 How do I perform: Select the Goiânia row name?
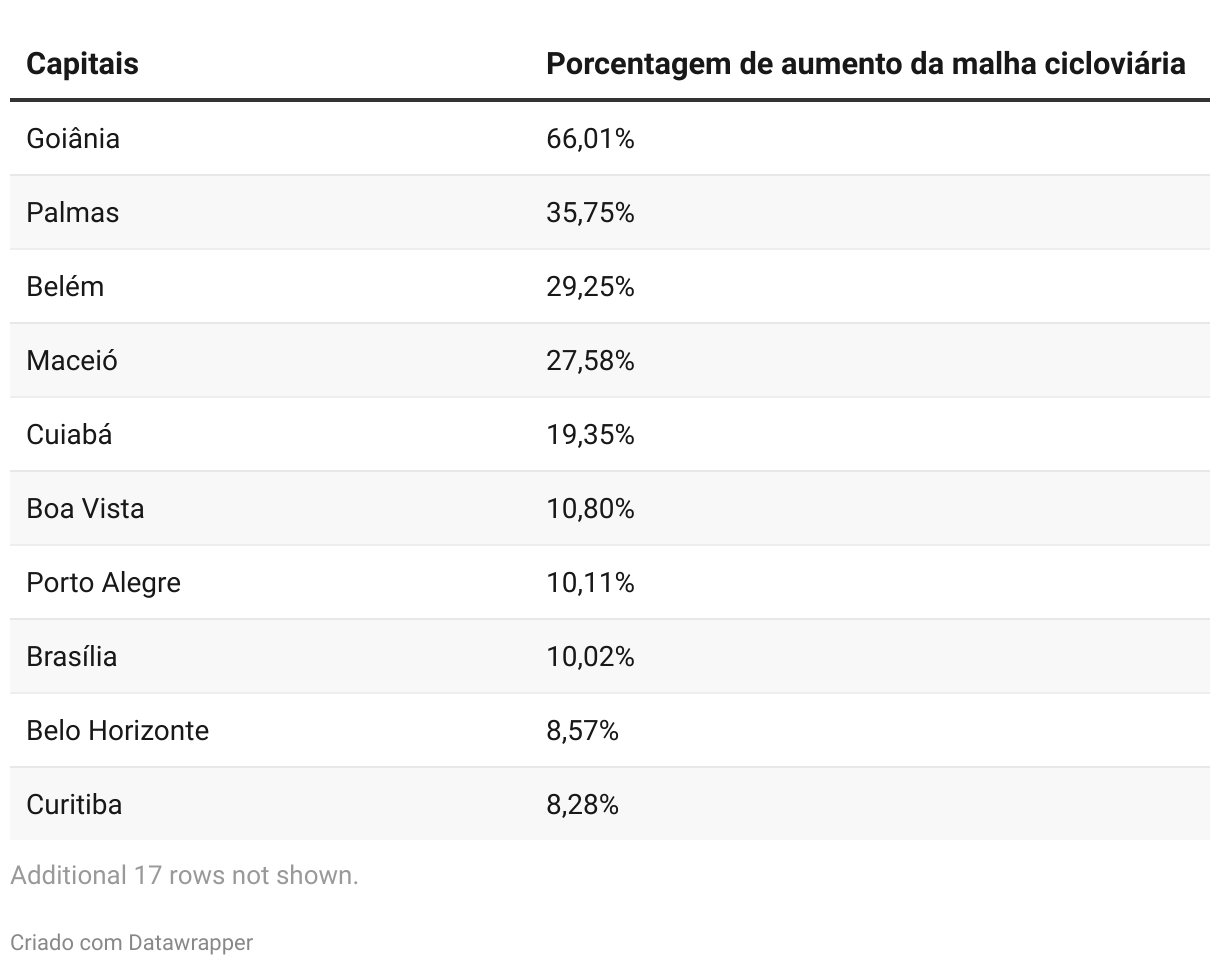point(73,138)
